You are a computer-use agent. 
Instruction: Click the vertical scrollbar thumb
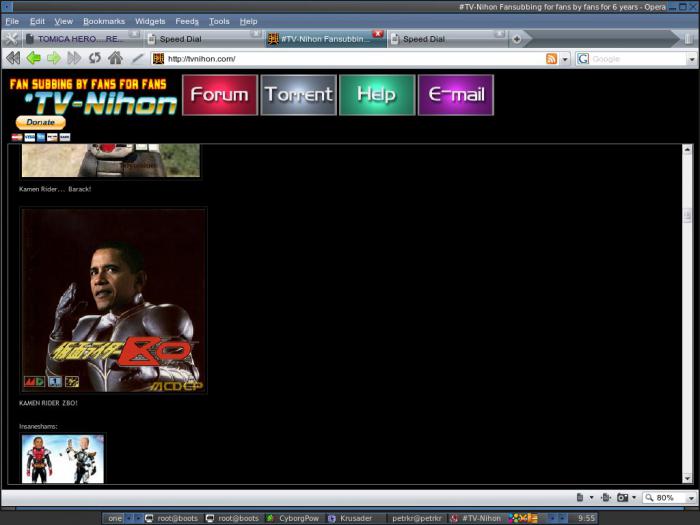pyautogui.click(x=687, y=215)
